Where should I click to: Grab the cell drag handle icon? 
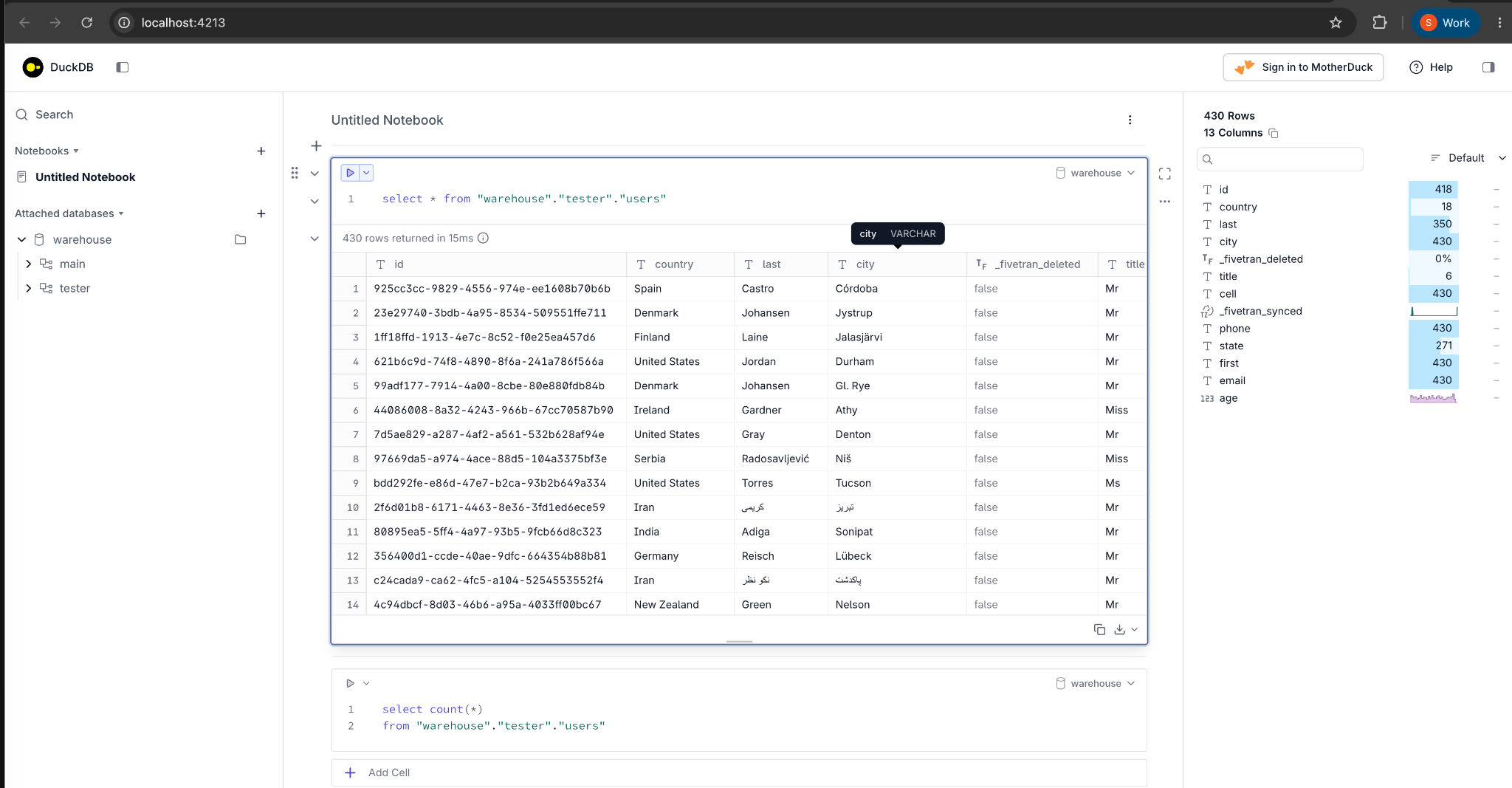[x=295, y=173]
